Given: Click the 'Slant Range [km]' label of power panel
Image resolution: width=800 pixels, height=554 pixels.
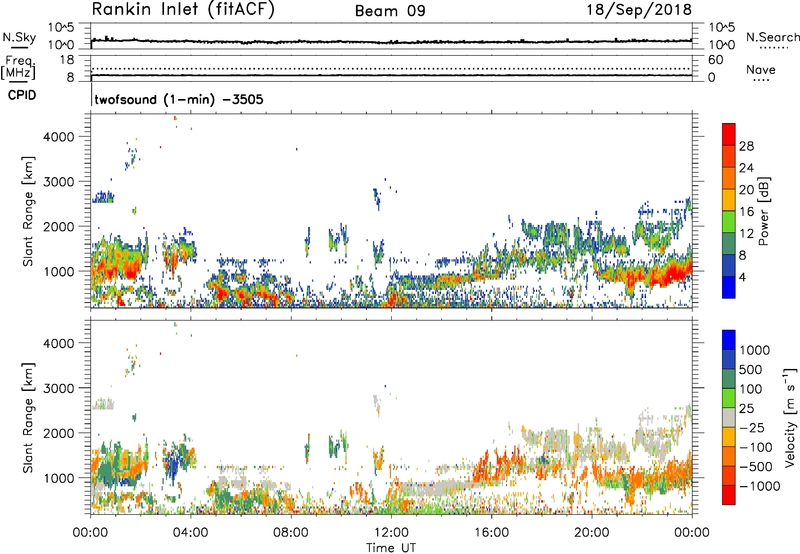Looking at the screenshot, I should point(28,211).
